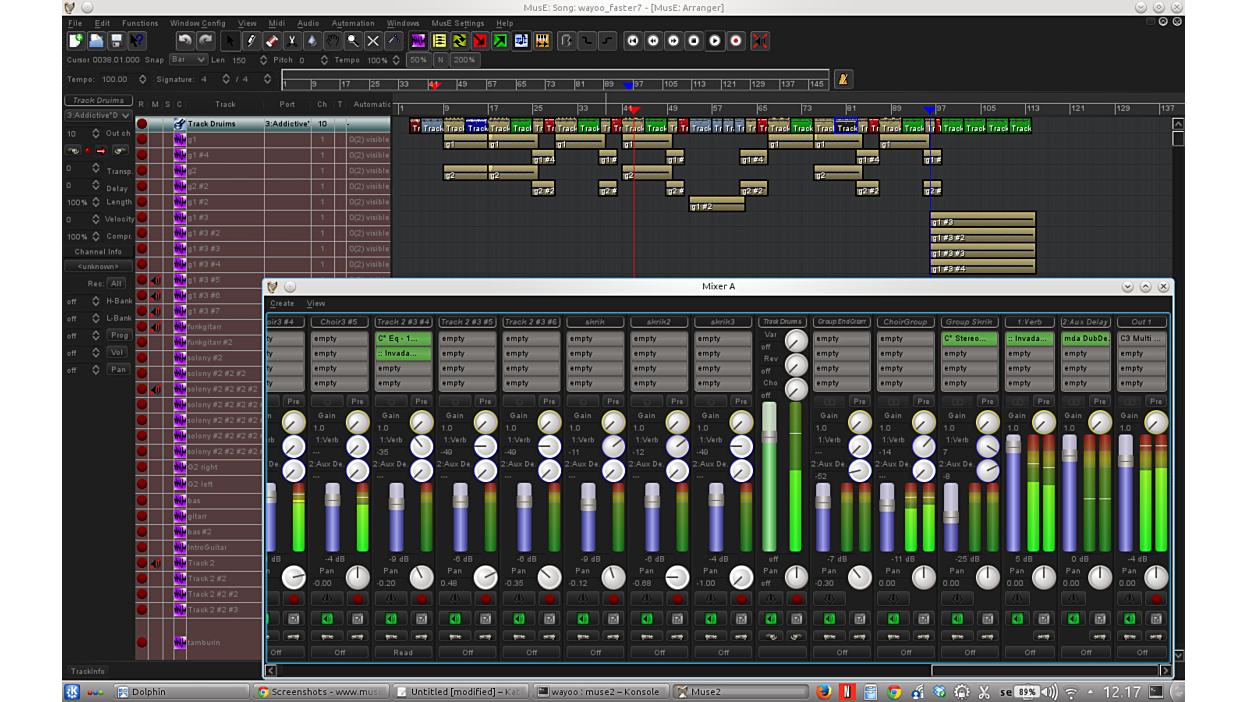Click the Panic button icon

pos(760,41)
